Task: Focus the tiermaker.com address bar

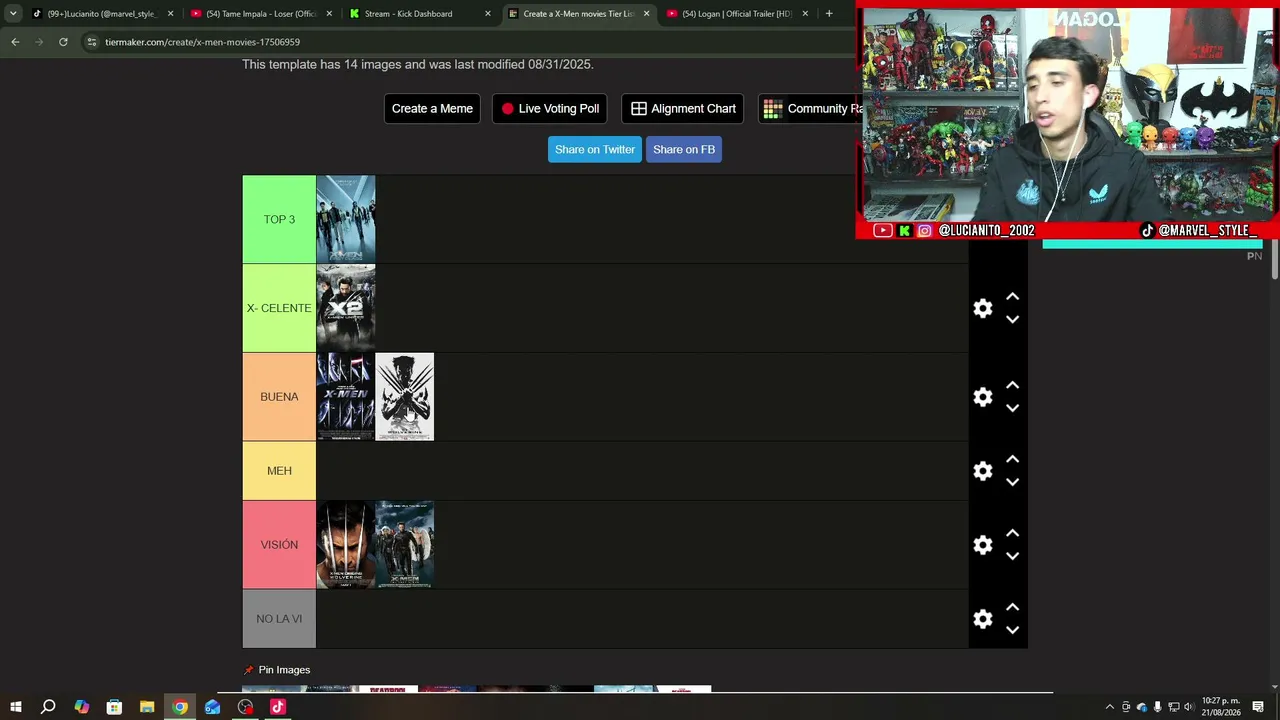Action: pyautogui.click(x=470, y=42)
